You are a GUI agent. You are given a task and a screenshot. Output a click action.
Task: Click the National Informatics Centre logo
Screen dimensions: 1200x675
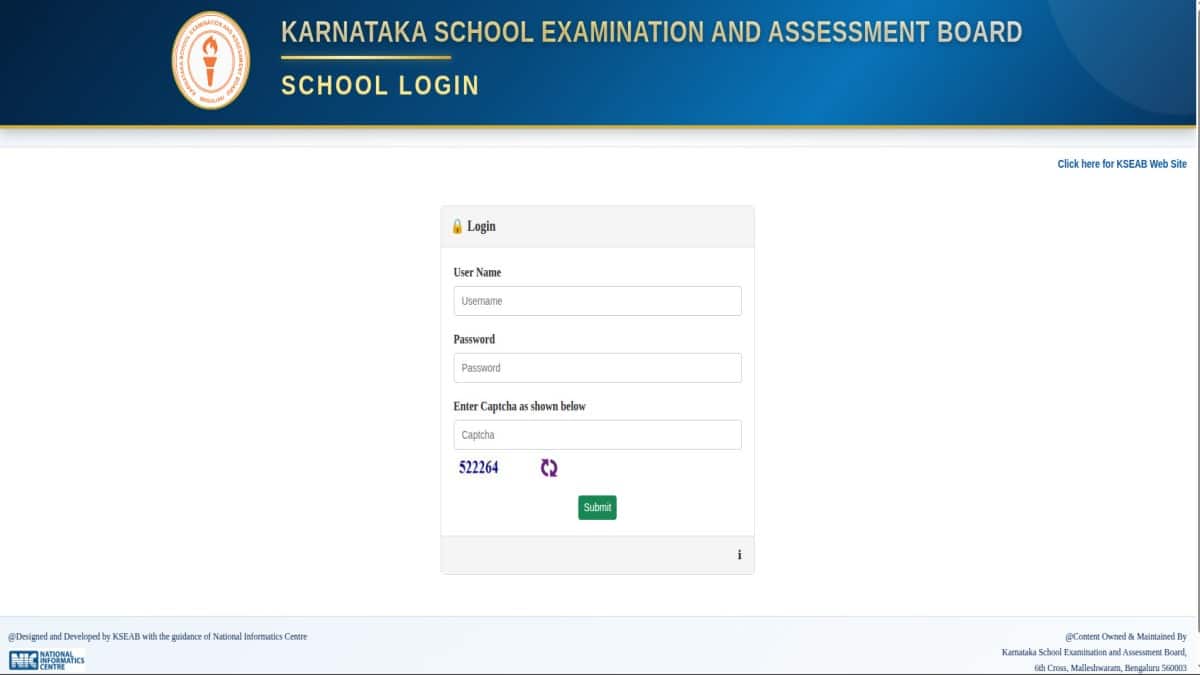(x=47, y=659)
